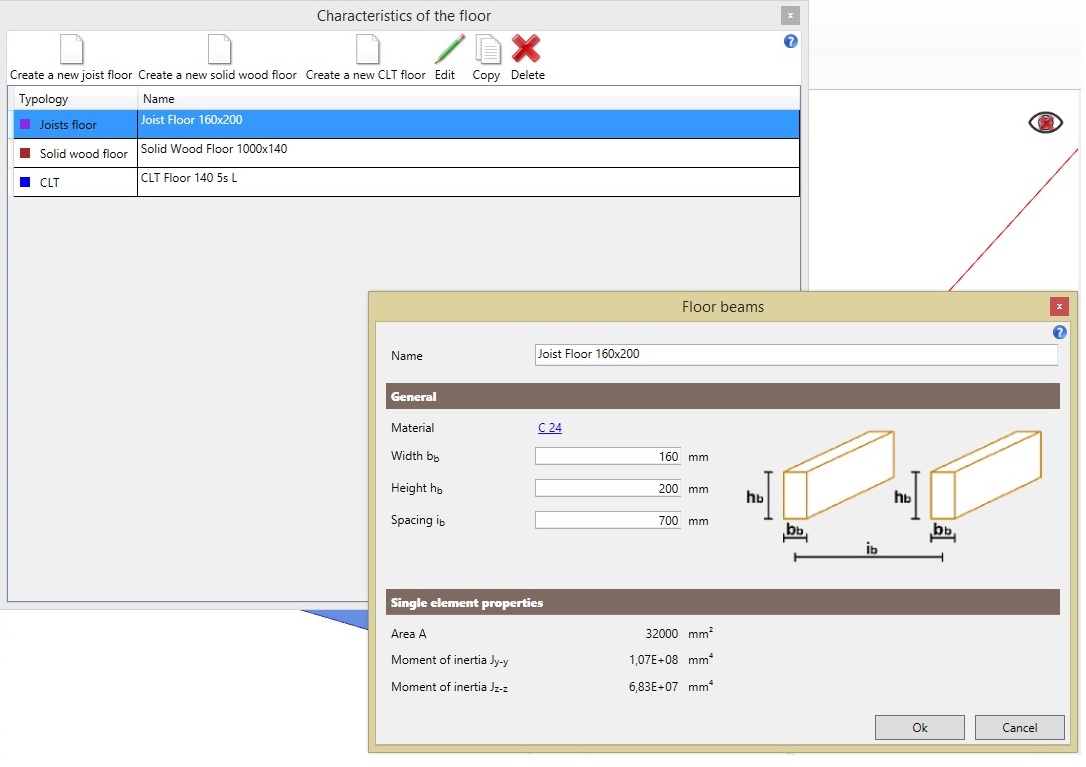
Task: Click the Jz-z value 6,83E+07
Action: [x=653, y=687]
